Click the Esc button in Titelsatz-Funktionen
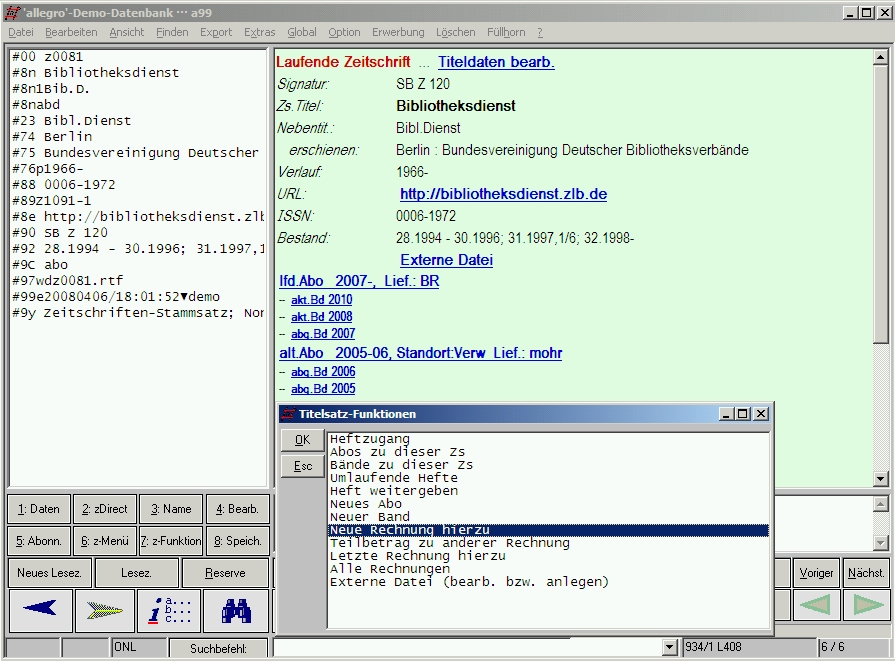 point(303,466)
